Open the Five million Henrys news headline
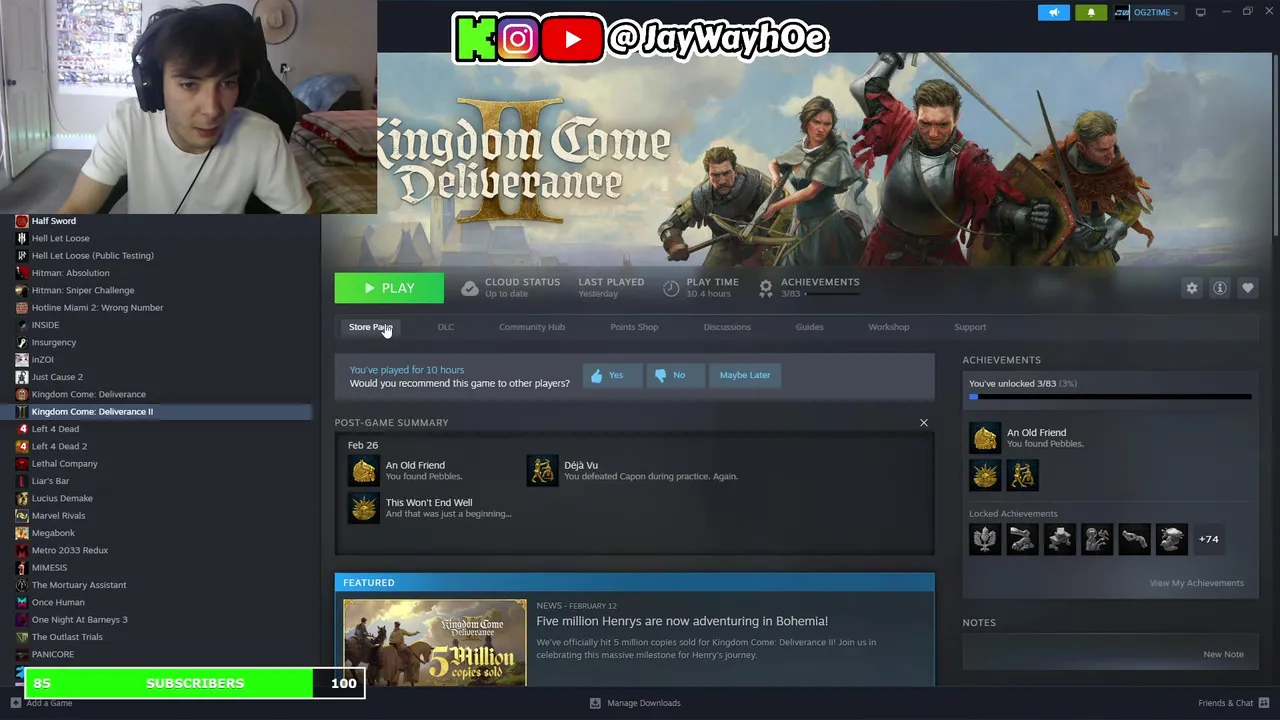The height and width of the screenshot is (720, 1280). click(682, 621)
